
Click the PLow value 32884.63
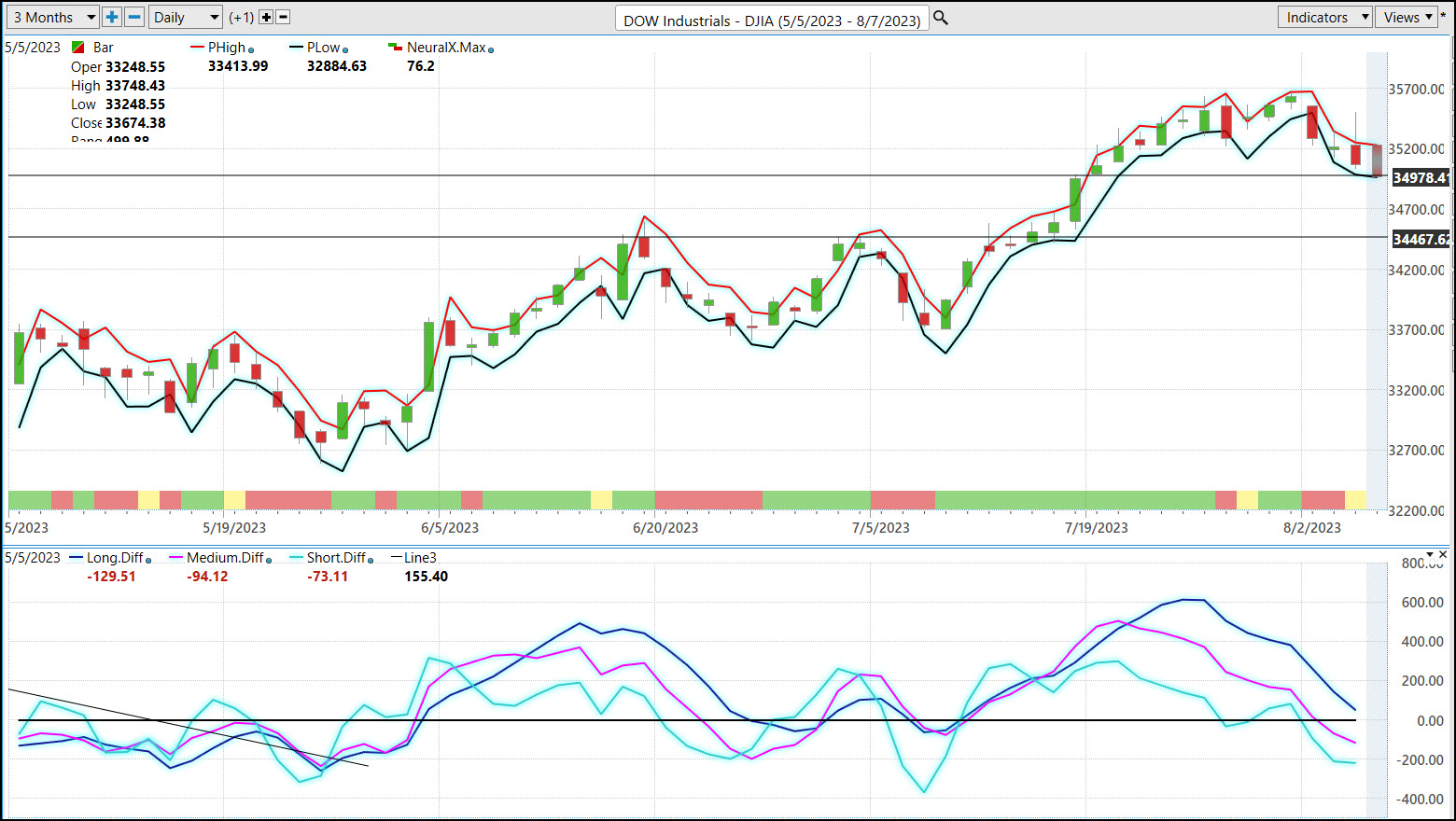pyautogui.click(x=337, y=66)
